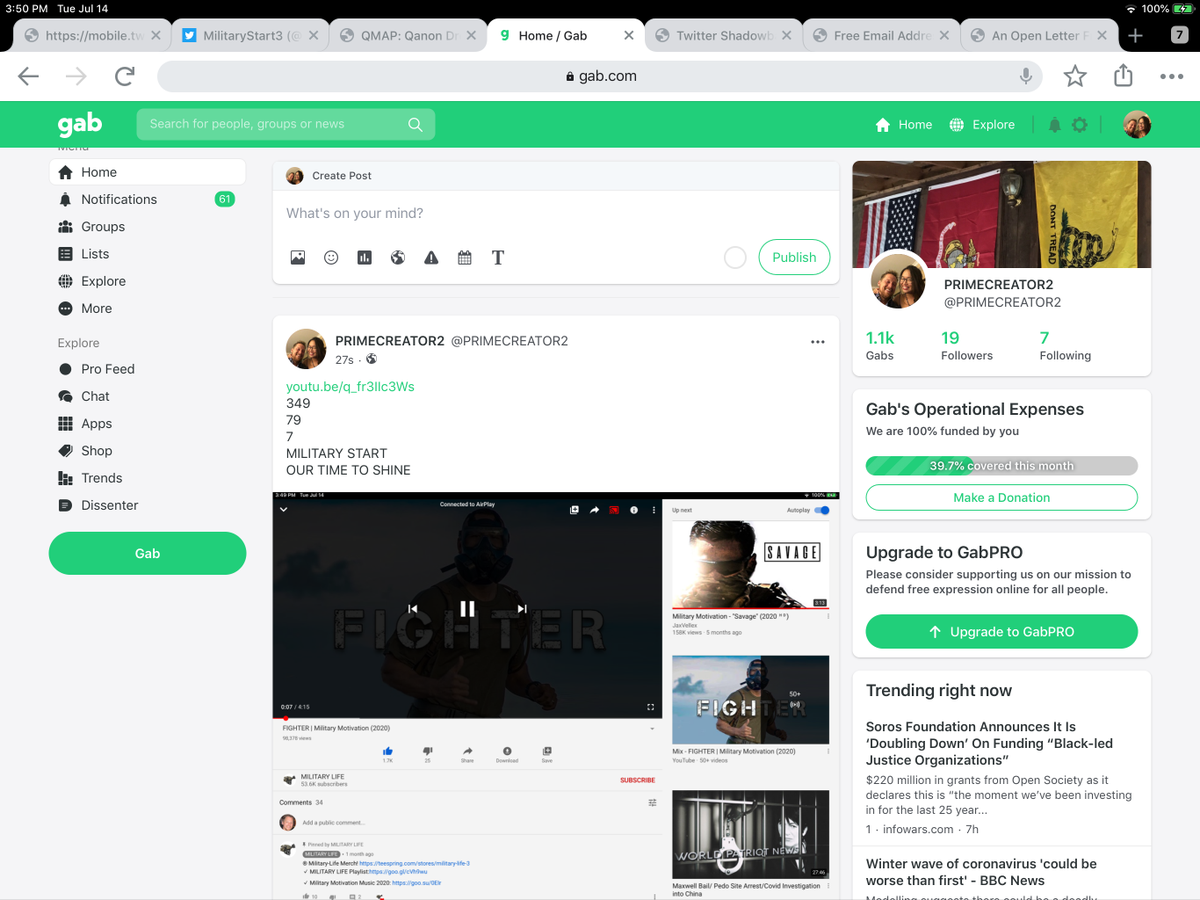This screenshot has width=1200, height=900.
Task: Open Shop from sidebar
Action: tap(147, 451)
